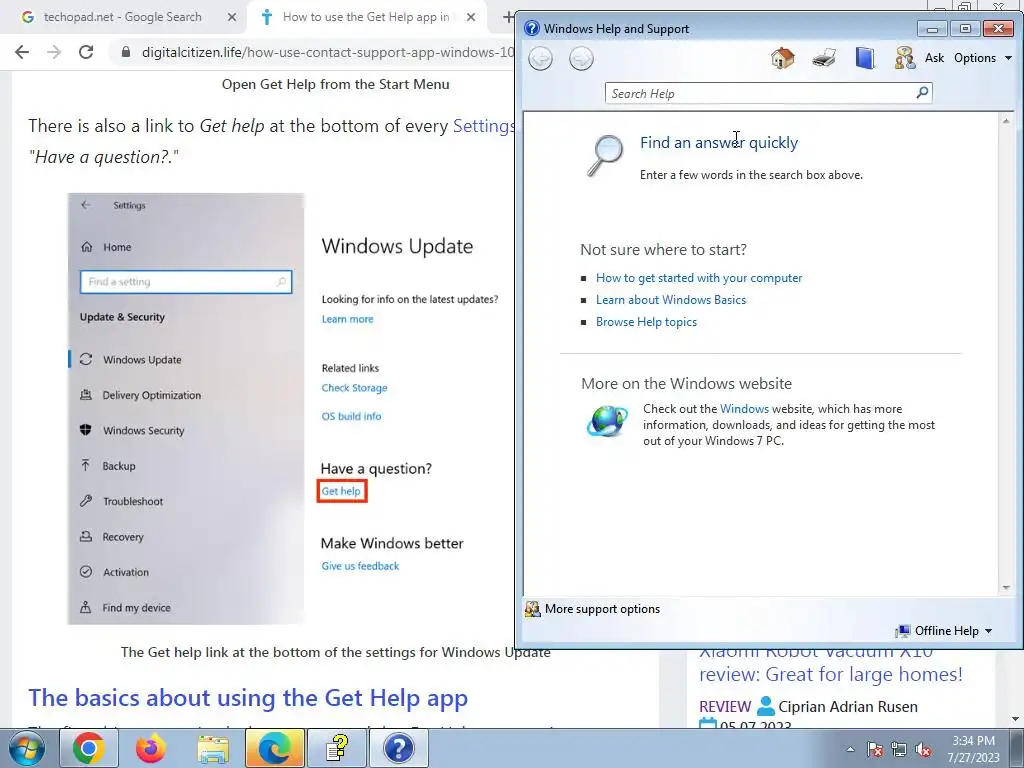Viewport: 1024px width, 768px height.
Task: Open Windows Explorer folder taskbar icon
Action: (213, 748)
